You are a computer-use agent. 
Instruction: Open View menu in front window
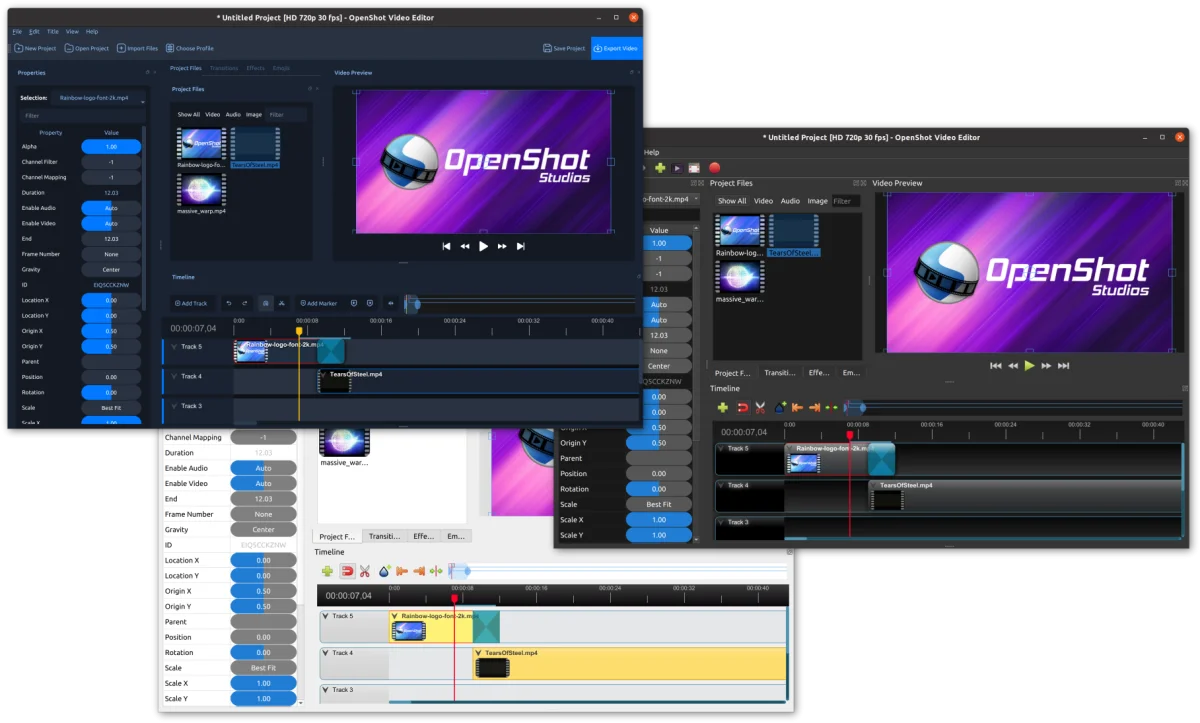pyautogui.click(x=72, y=31)
